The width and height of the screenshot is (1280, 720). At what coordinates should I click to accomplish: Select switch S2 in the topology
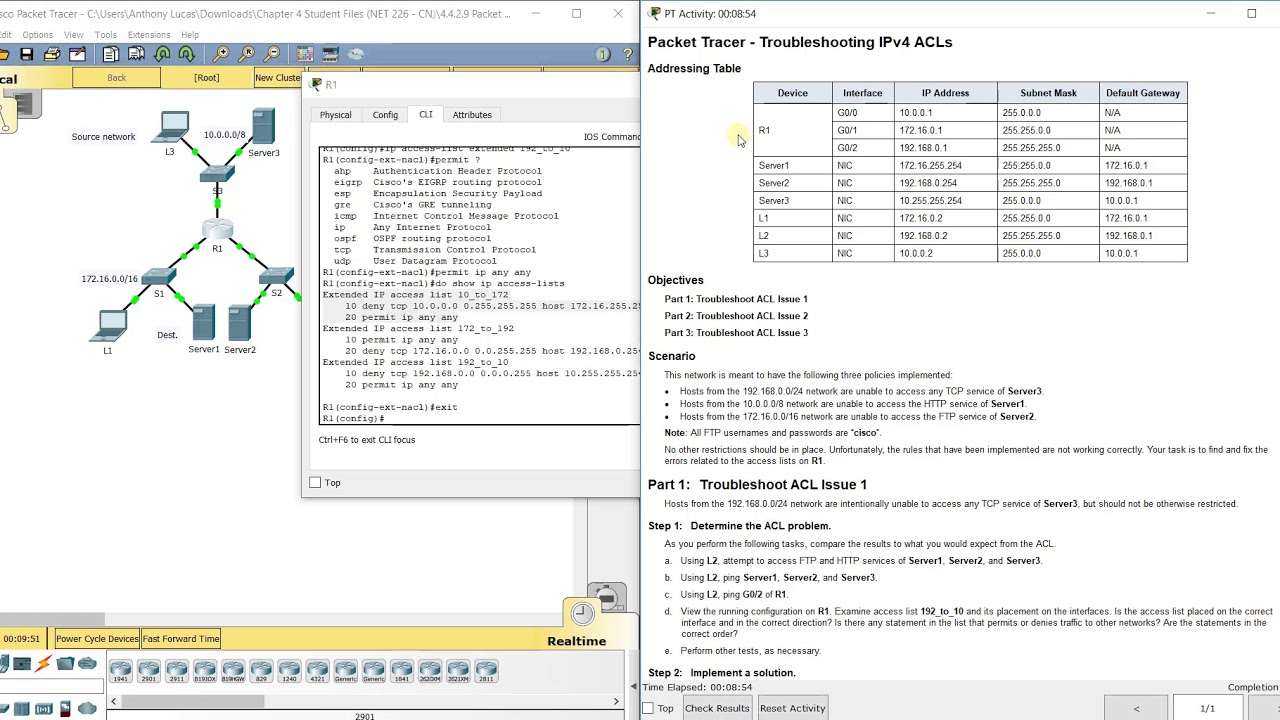[x=276, y=276]
